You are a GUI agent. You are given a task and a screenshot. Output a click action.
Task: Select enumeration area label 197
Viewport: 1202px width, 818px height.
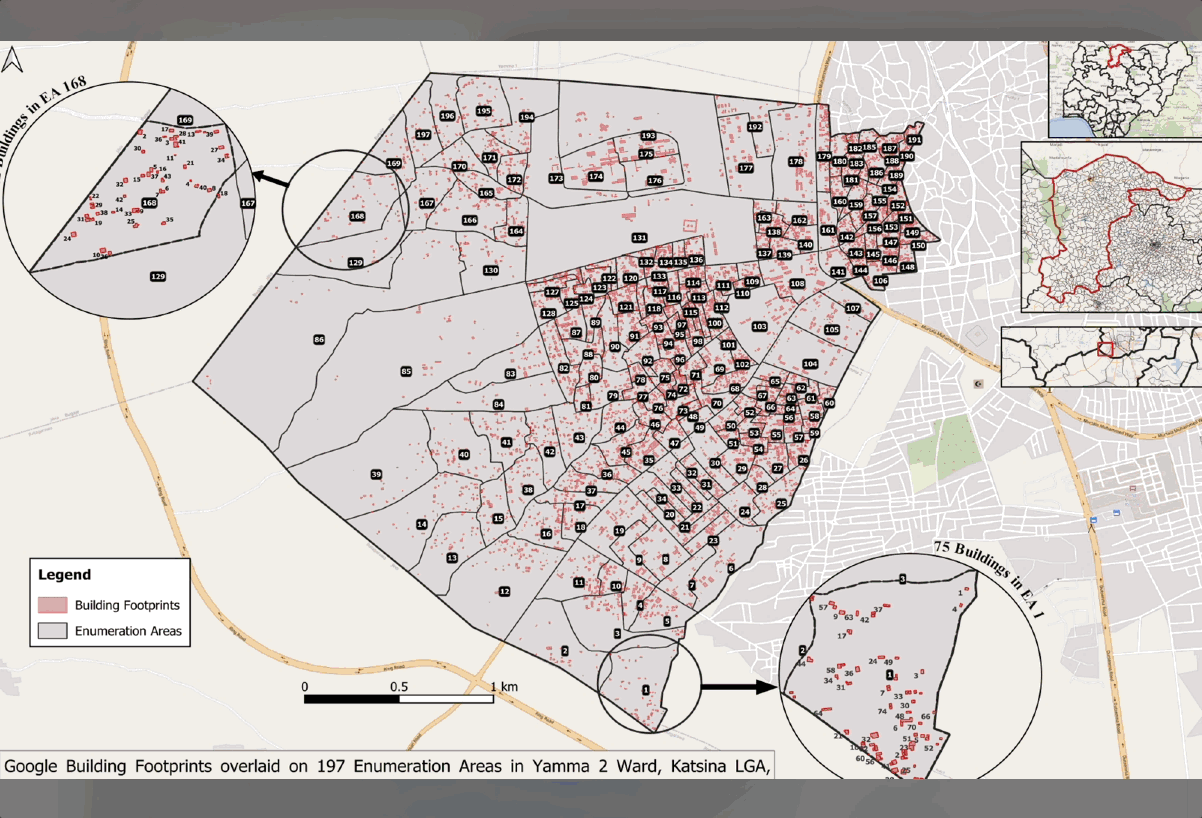(423, 134)
